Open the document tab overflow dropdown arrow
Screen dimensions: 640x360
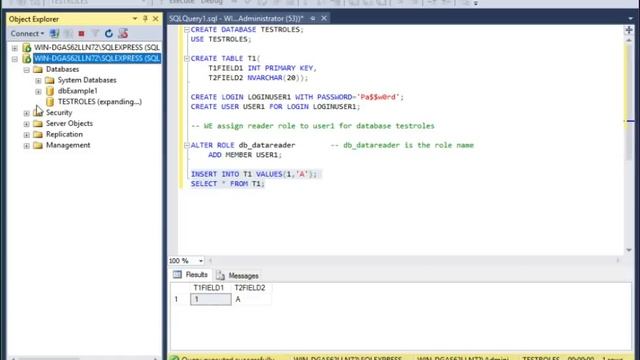[631, 18]
